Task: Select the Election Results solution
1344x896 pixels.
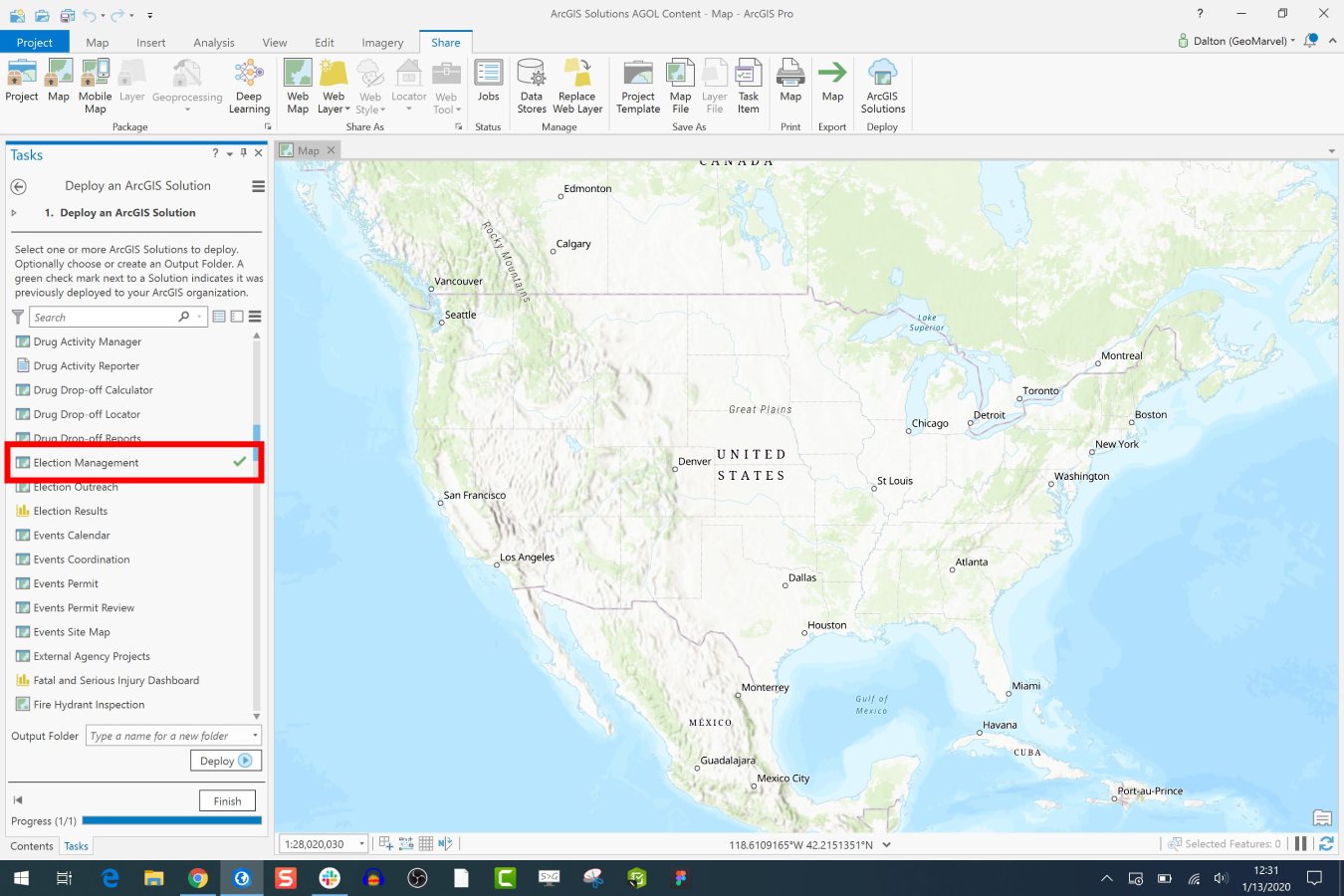Action: (x=131, y=511)
